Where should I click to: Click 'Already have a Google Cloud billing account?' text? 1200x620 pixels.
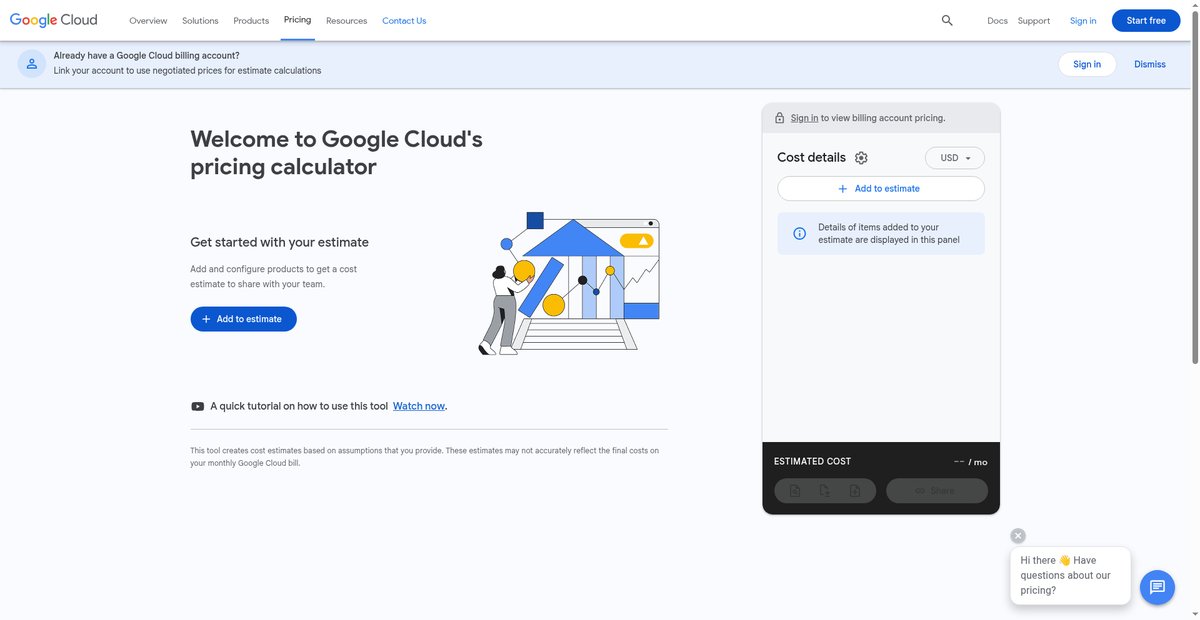point(146,56)
